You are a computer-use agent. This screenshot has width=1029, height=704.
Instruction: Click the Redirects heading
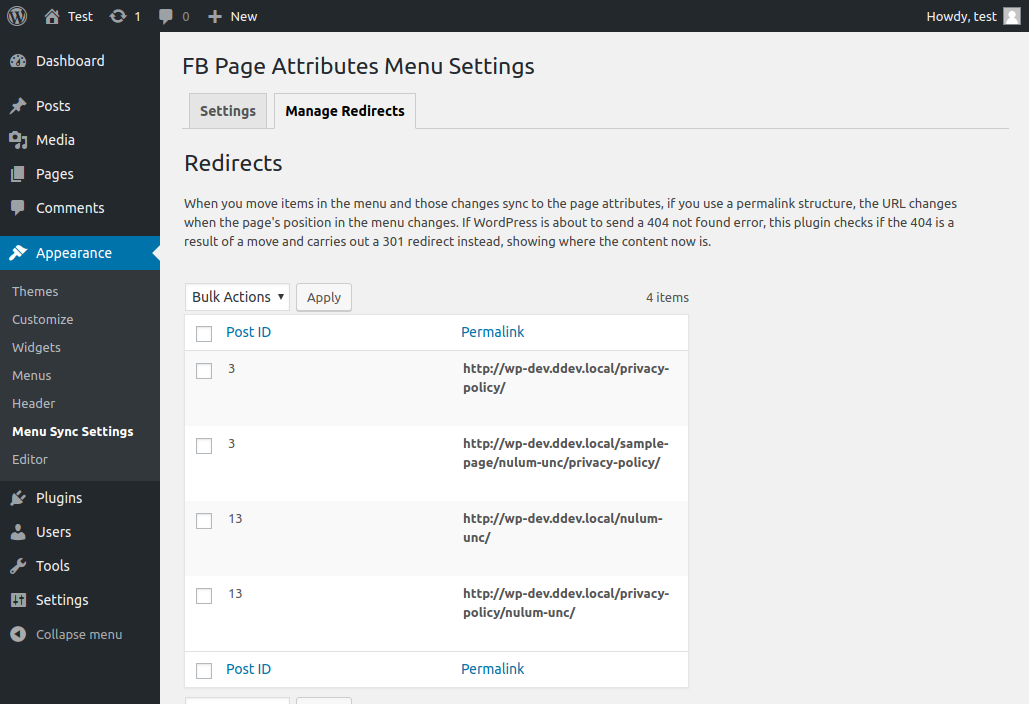[233, 163]
